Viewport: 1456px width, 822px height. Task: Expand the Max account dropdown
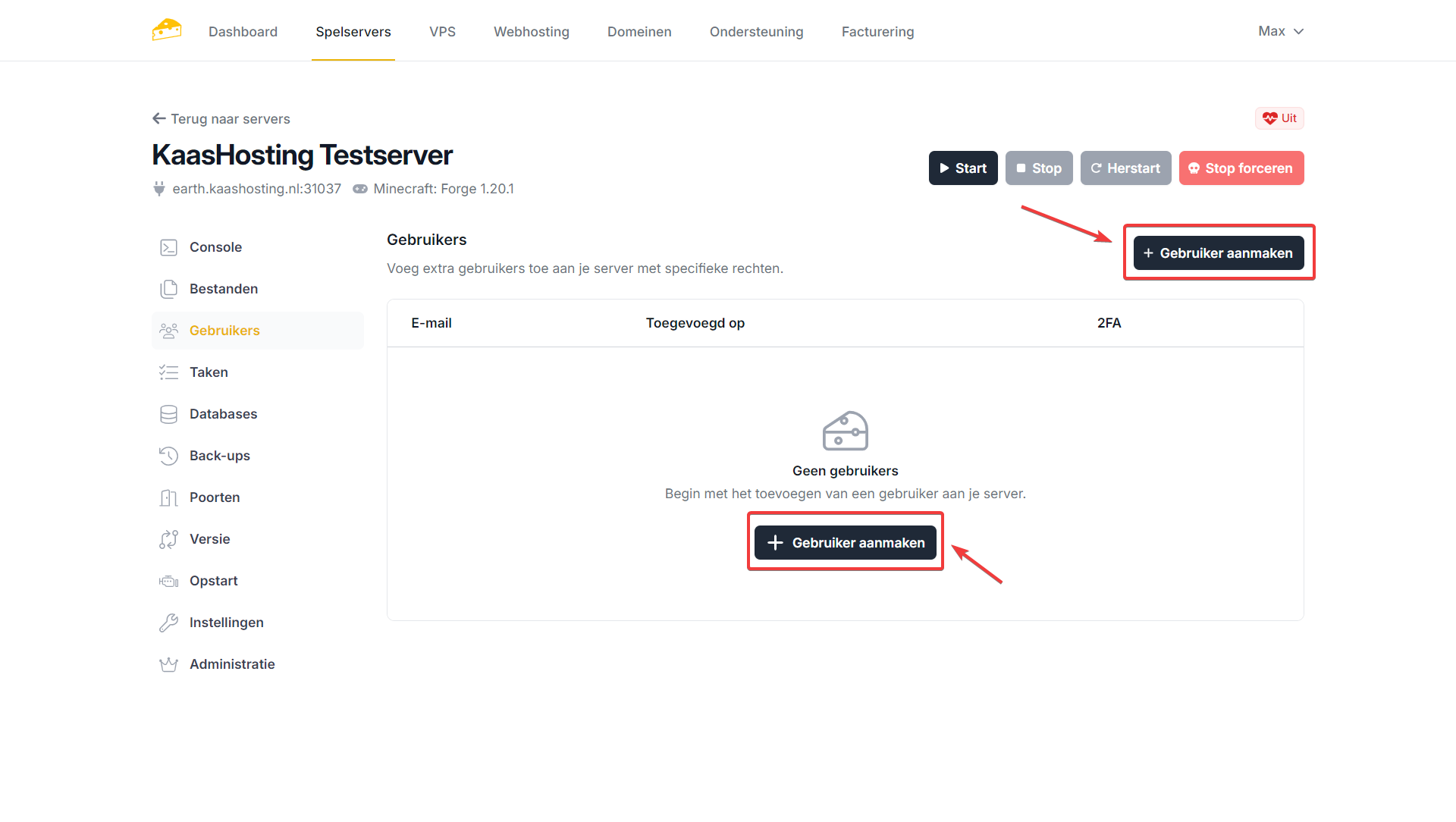(1280, 31)
